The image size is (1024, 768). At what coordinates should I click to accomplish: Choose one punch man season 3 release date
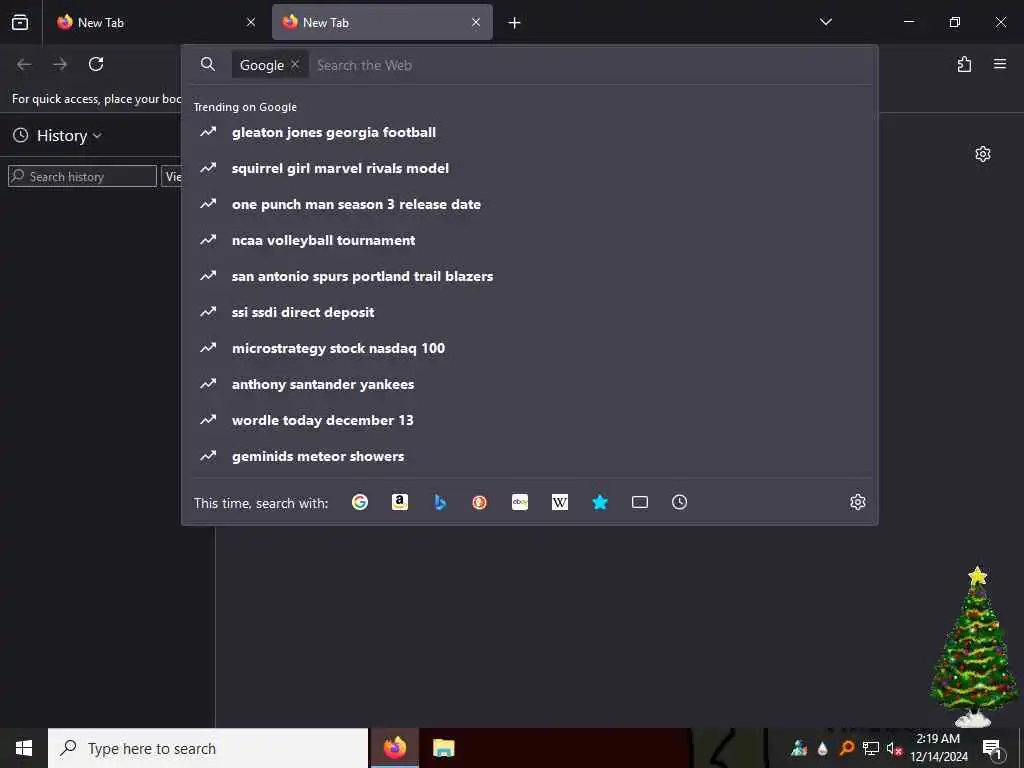click(x=532, y=204)
